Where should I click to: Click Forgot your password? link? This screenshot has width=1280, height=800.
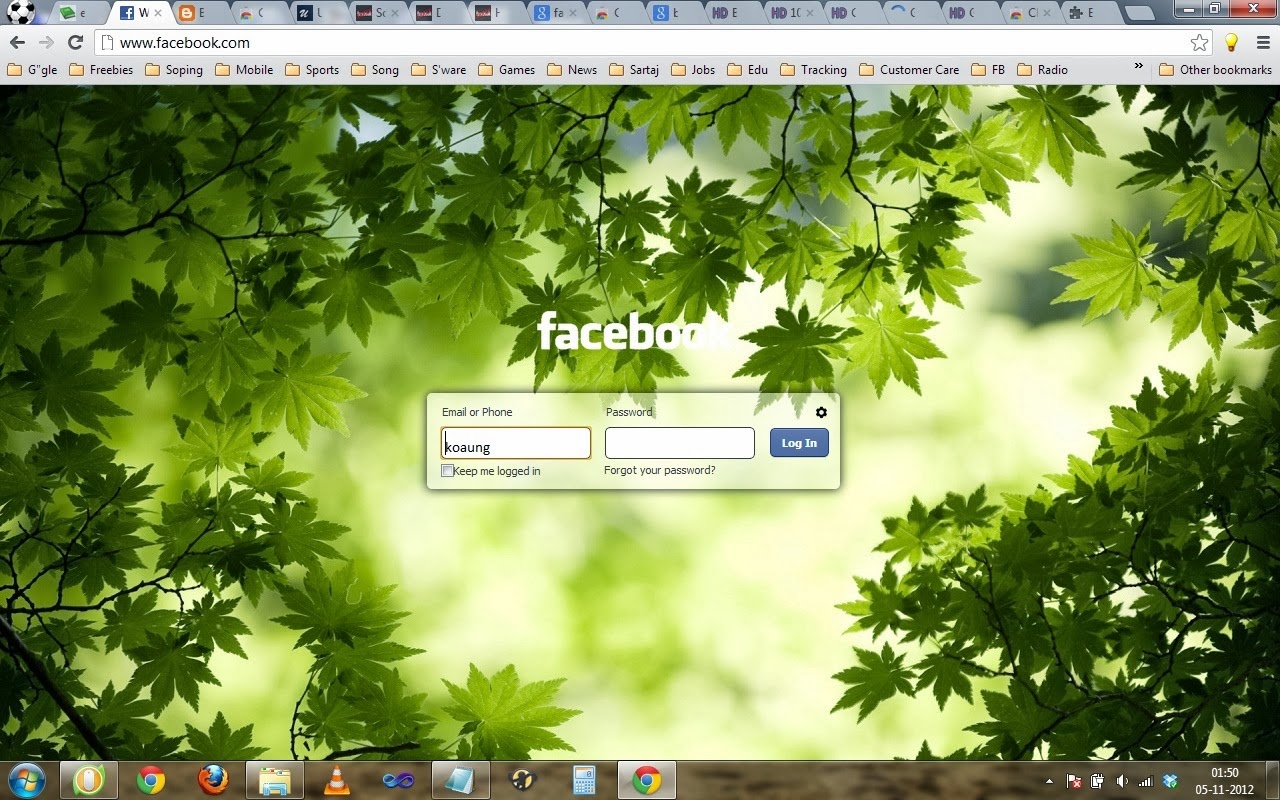[660, 470]
